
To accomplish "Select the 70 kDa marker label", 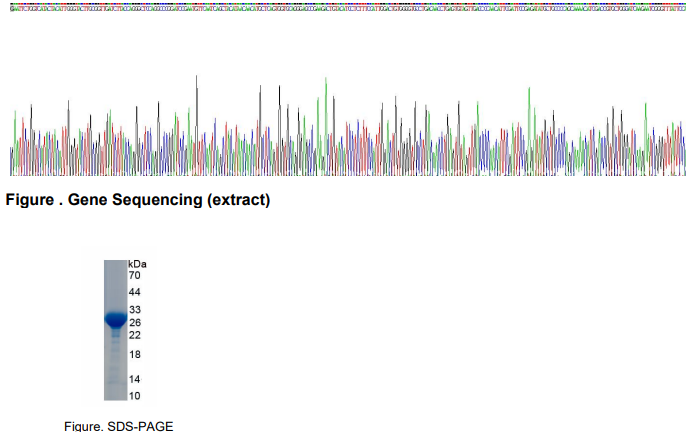I will 135,275.
